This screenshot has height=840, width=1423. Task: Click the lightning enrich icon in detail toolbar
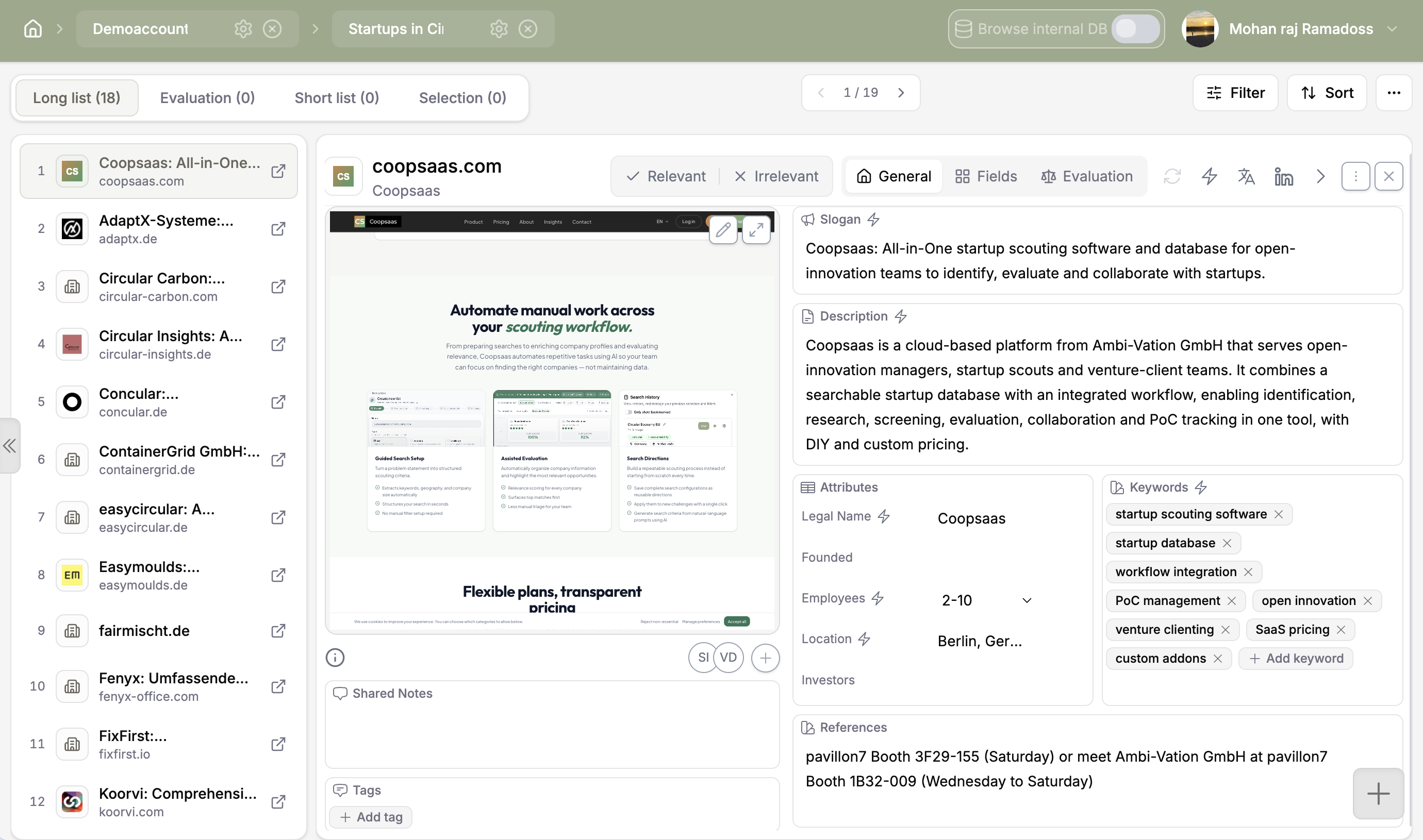pyautogui.click(x=1210, y=177)
